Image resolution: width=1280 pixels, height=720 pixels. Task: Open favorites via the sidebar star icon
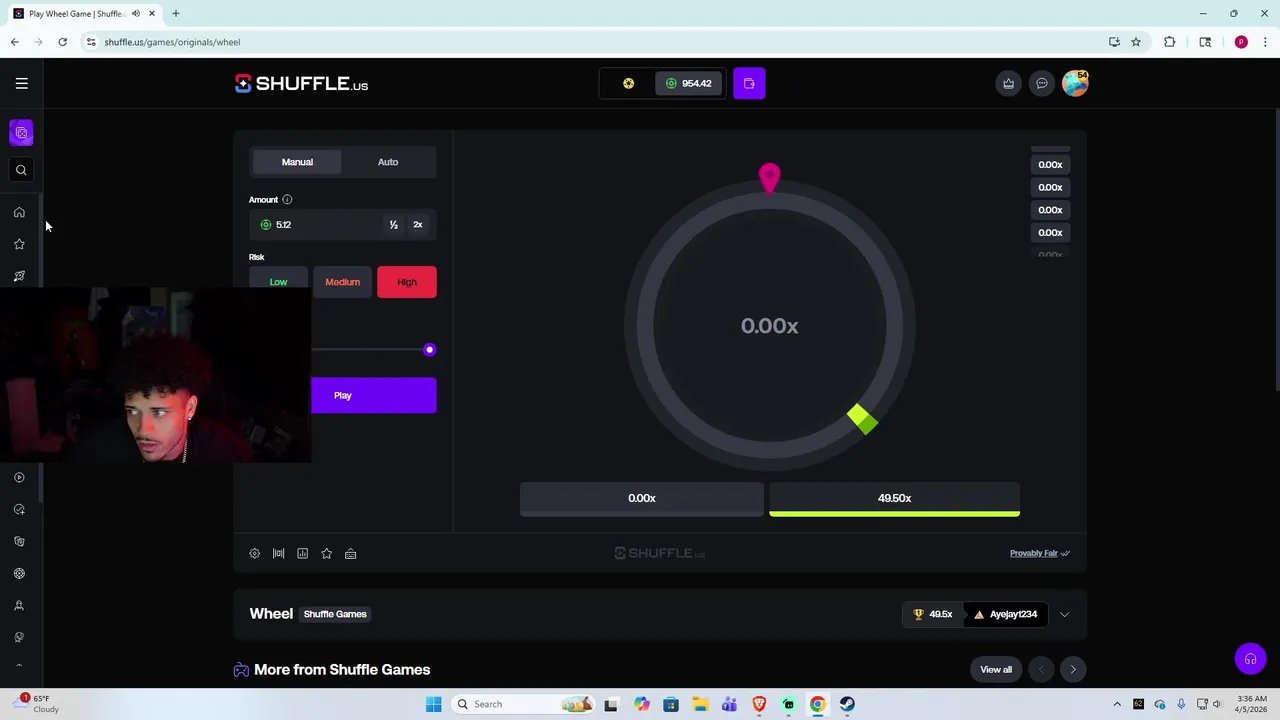click(x=19, y=244)
